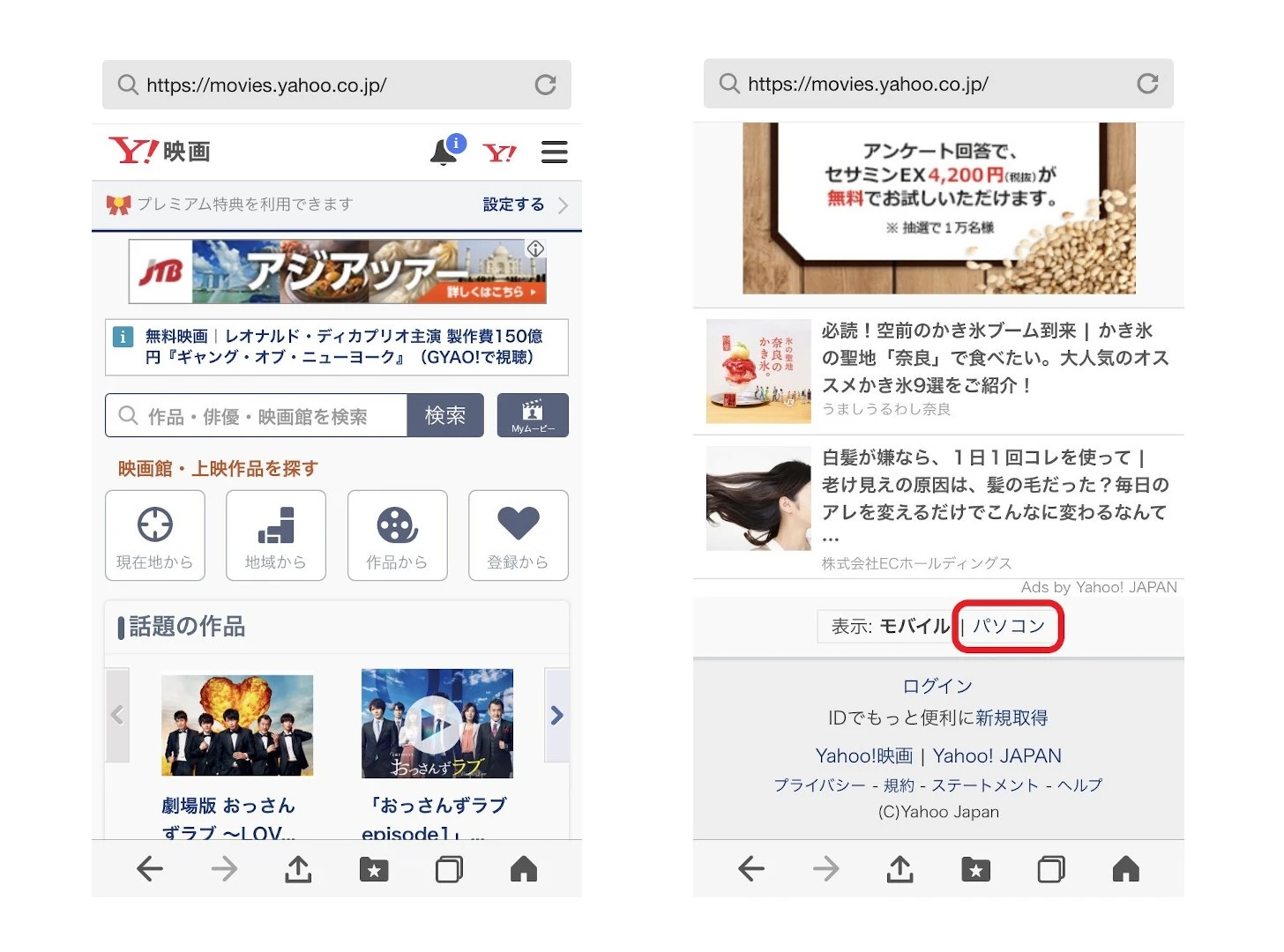Image resolution: width=1284 pixels, height=952 pixels.
Task: Search by 現在地から crosshair icon
Action: click(155, 535)
